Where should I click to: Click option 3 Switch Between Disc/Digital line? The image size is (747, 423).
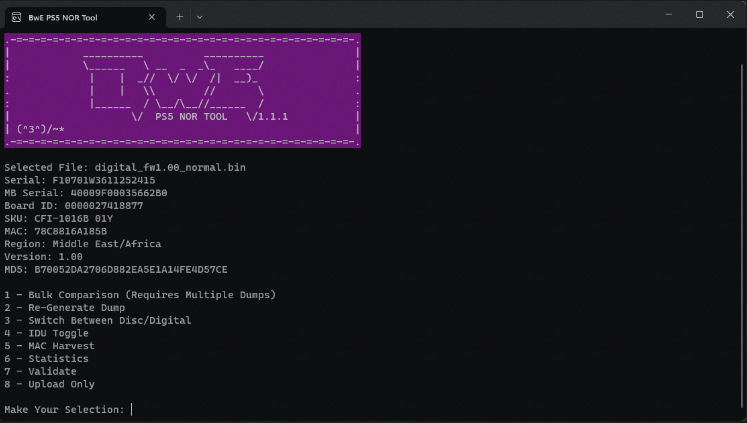click(98, 321)
